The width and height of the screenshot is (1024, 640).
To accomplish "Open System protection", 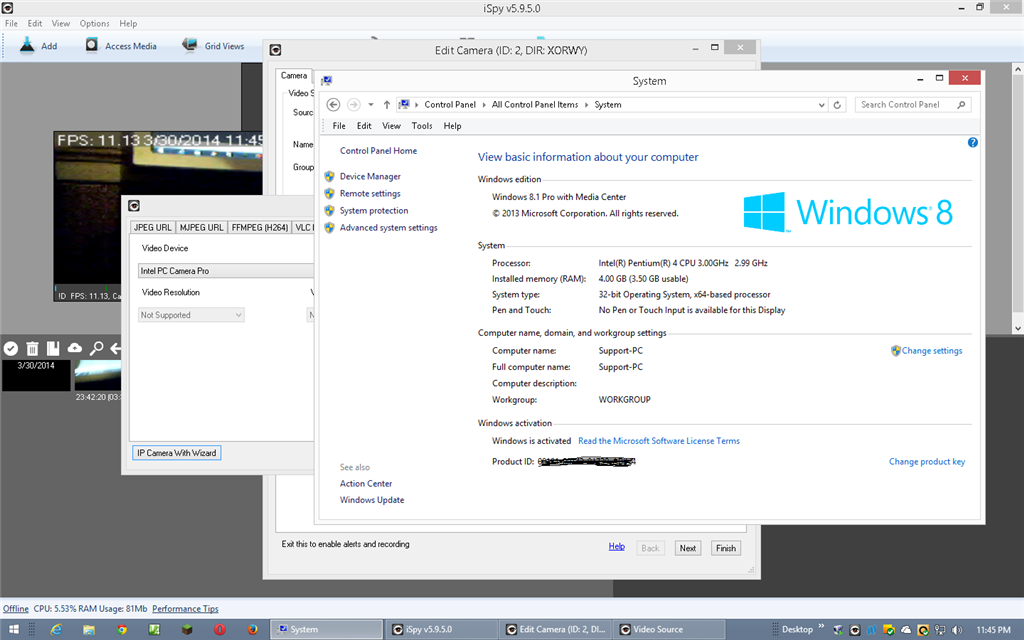I will tap(374, 210).
